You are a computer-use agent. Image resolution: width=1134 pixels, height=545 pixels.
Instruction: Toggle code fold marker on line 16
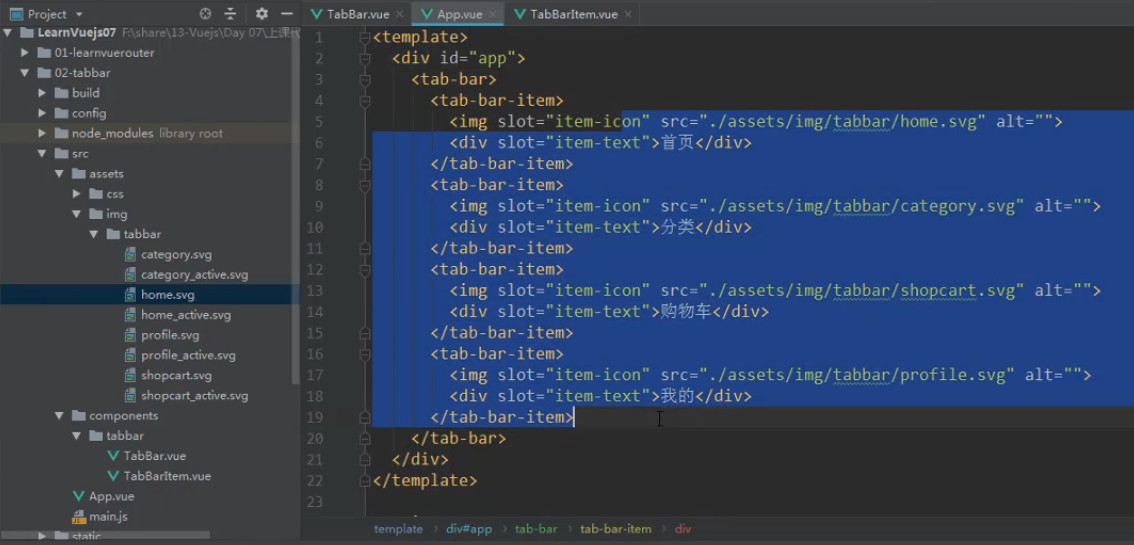tap(365, 354)
